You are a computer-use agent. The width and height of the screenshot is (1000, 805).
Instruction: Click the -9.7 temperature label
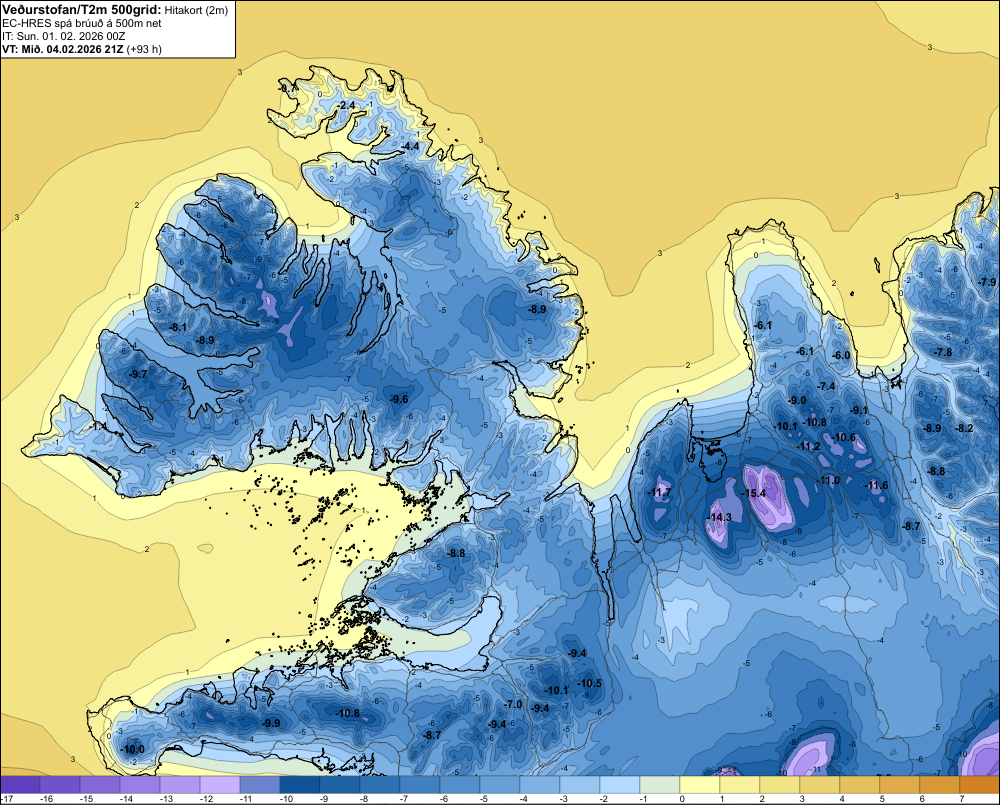138,374
